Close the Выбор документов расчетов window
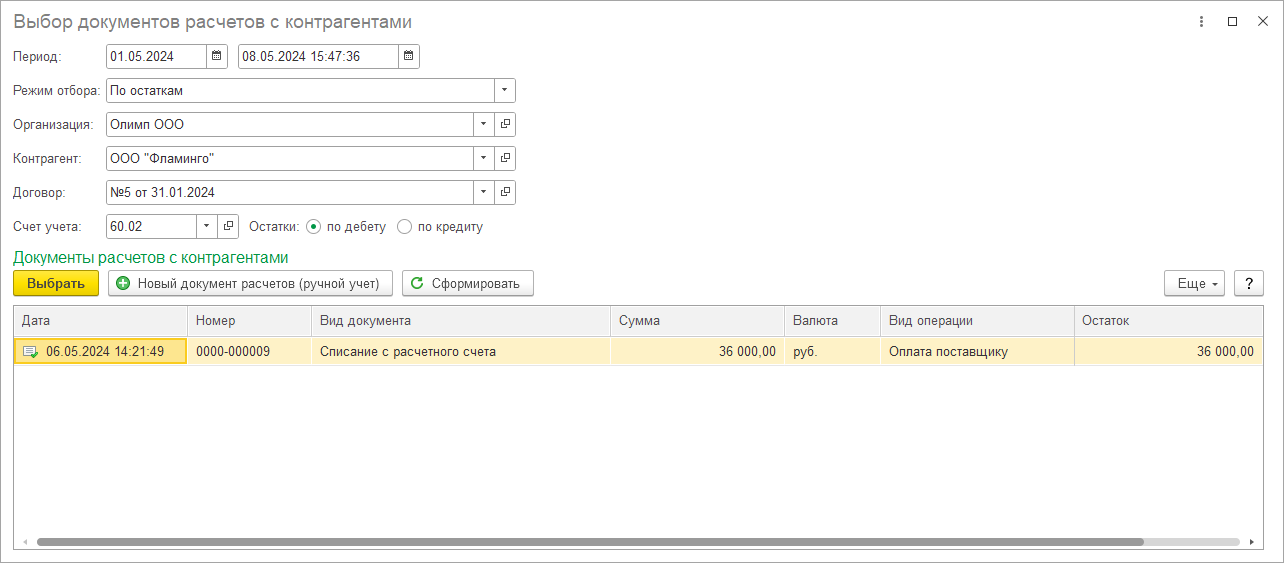1284x563 pixels. (1262, 22)
